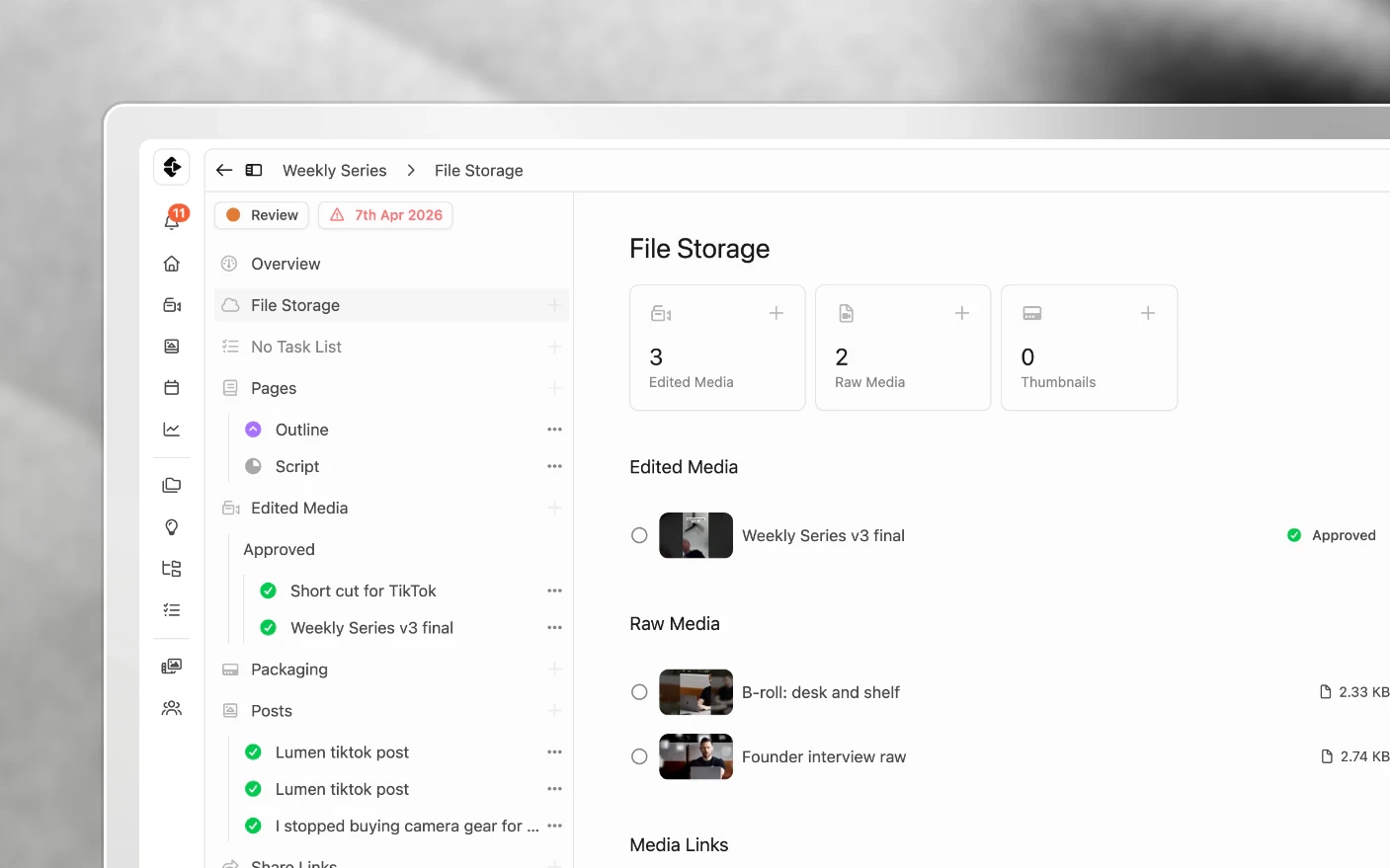Screen dimensions: 1390x868
Task: Open the lightbulb ideas icon in the sidebar
Action: [172, 527]
